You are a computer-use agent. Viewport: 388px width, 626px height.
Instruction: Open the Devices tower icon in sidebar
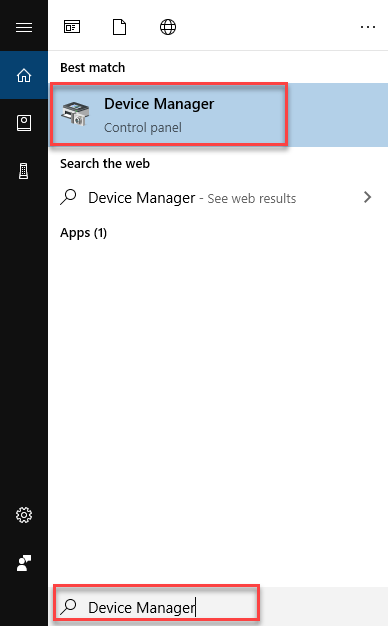point(24,171)
